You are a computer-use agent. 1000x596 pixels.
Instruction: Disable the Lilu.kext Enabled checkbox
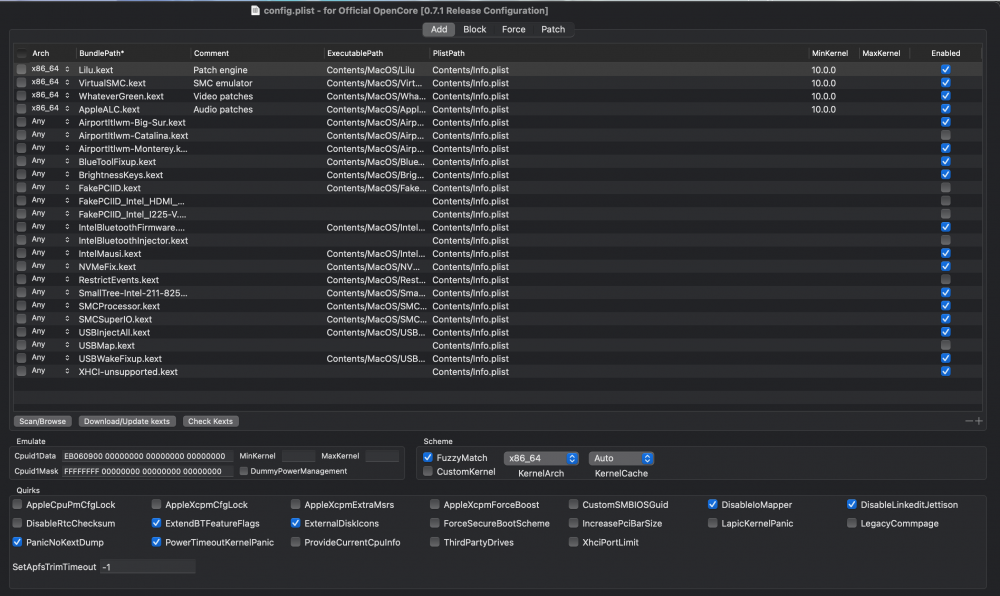coord(945,69)
